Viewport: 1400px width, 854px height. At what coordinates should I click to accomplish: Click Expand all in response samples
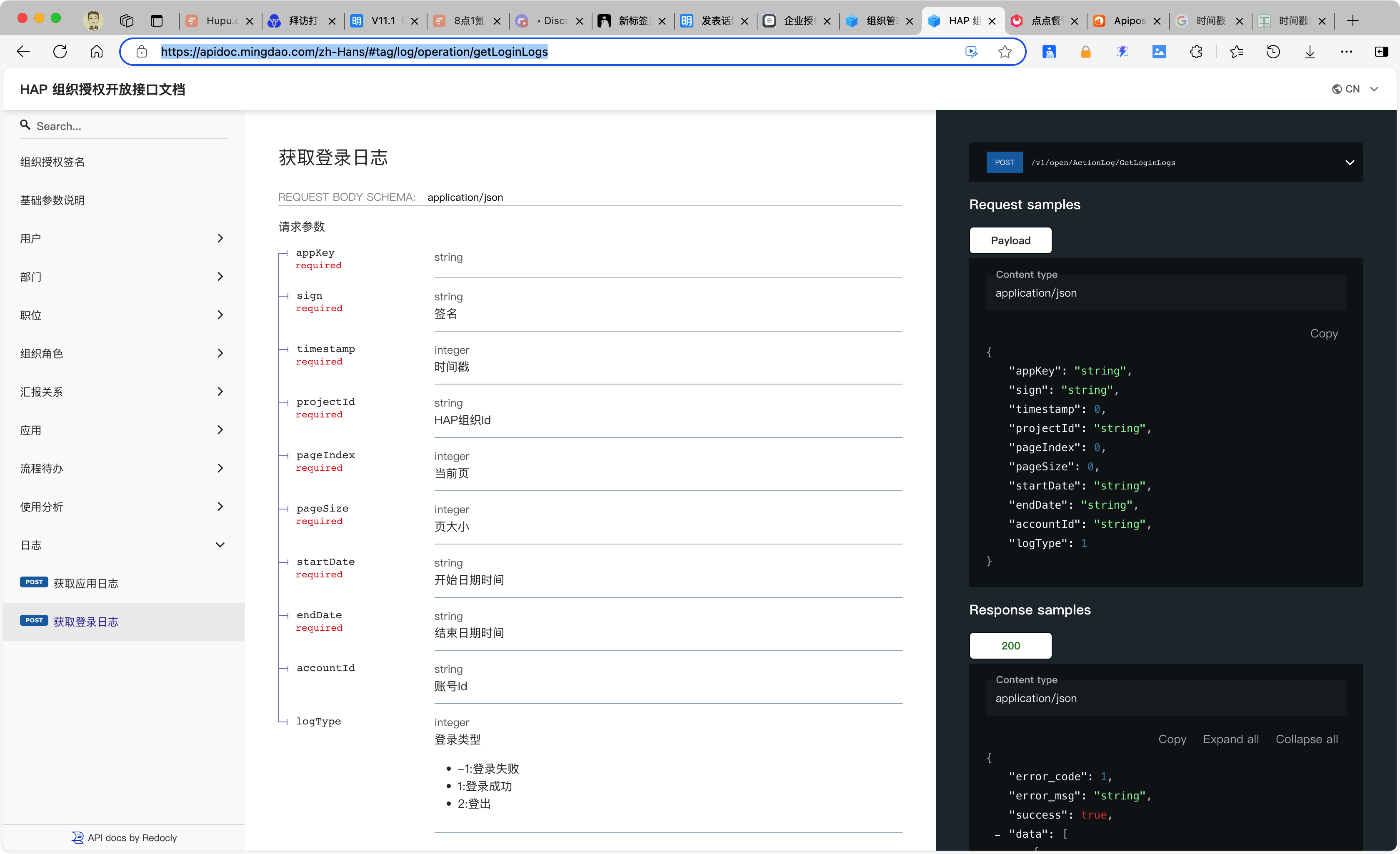coord(1230,739)
